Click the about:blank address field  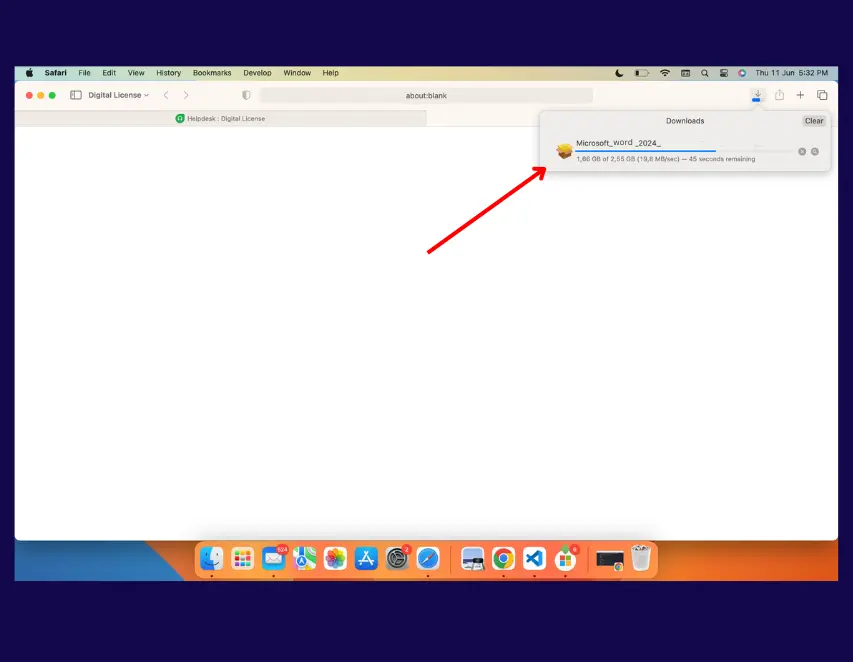(426, 95)
